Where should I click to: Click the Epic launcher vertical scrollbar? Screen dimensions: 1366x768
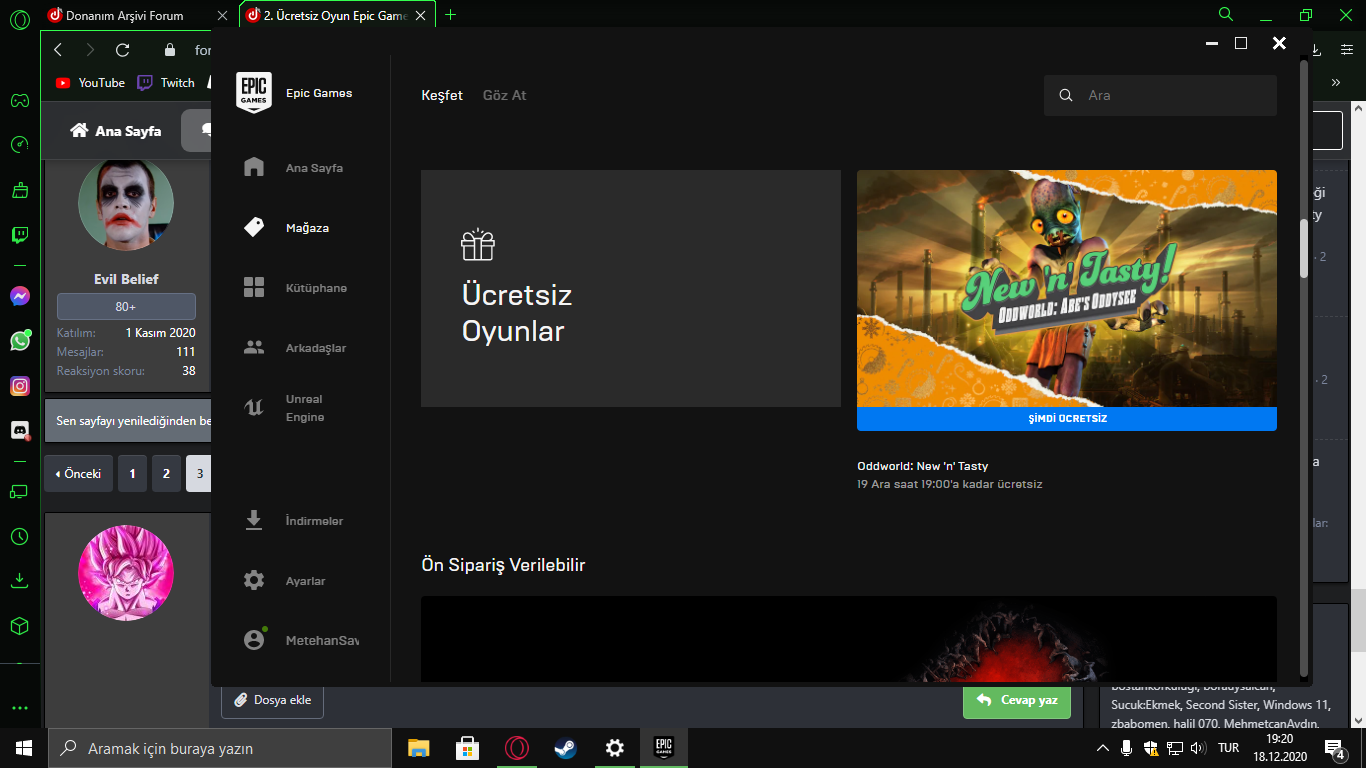[1304, 247]
